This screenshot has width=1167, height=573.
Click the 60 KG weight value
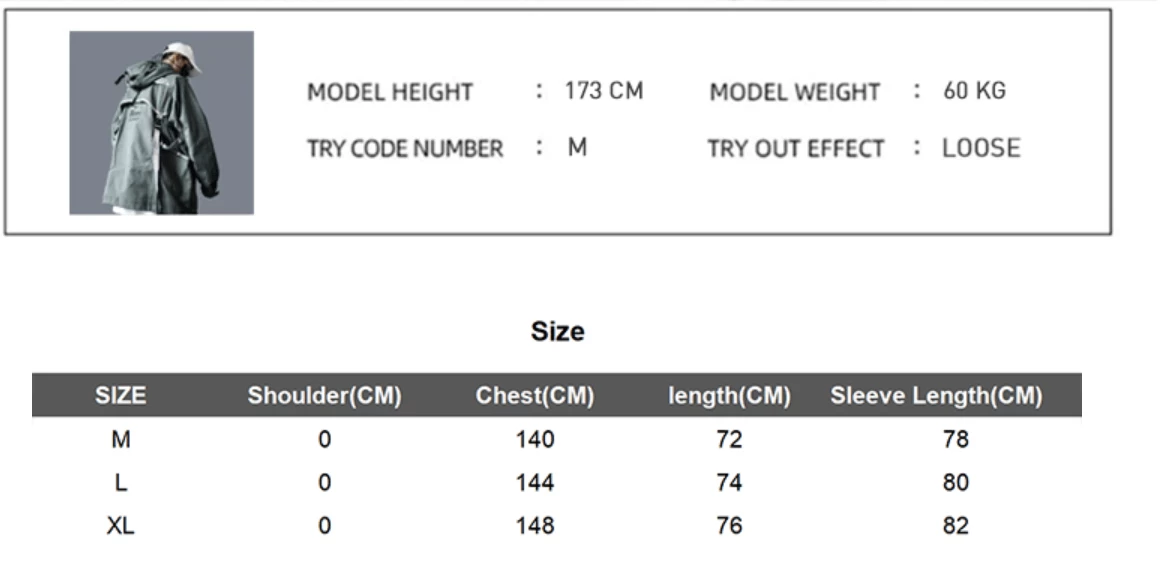pos(974,91)
